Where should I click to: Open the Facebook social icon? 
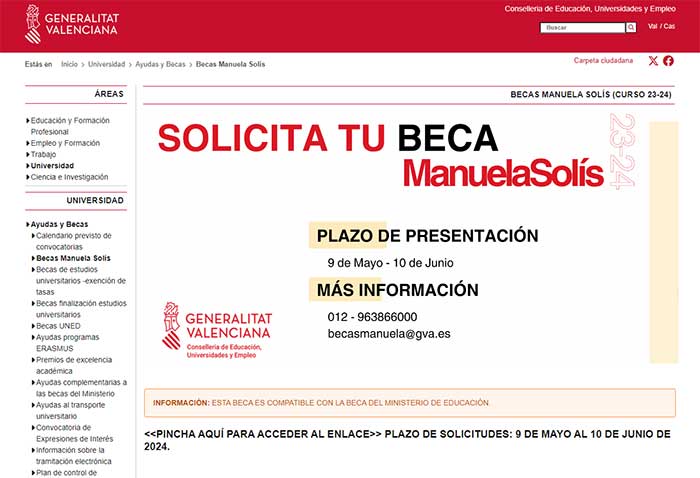click(x=668, y=61)
